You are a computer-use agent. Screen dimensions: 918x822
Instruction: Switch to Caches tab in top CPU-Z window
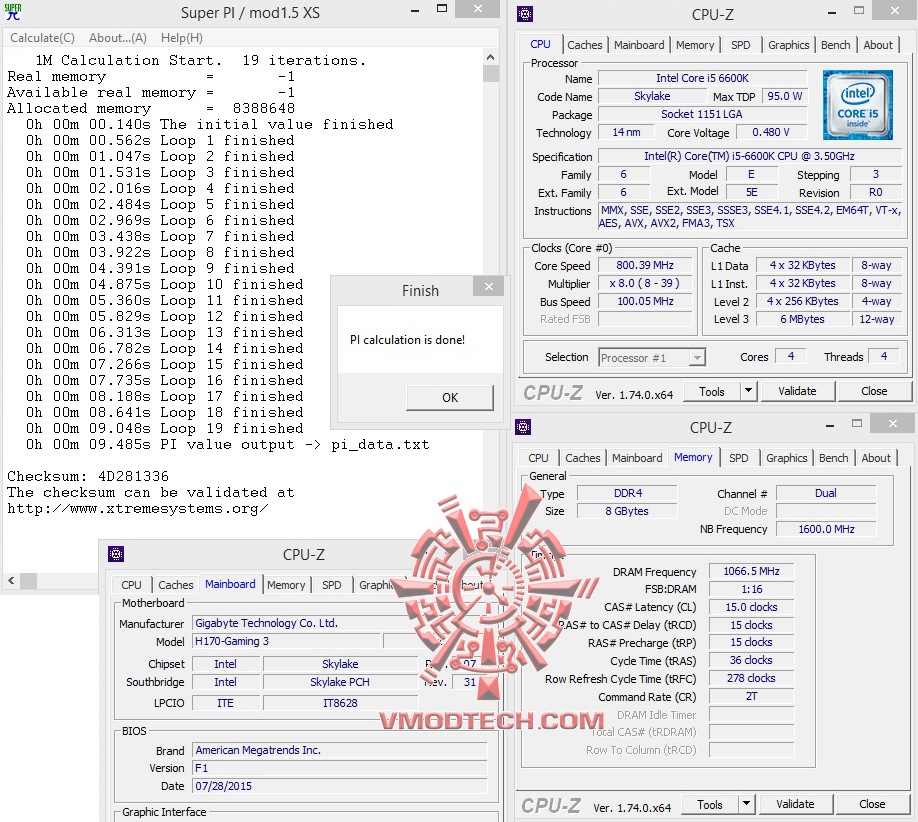[x=584, y=45]
